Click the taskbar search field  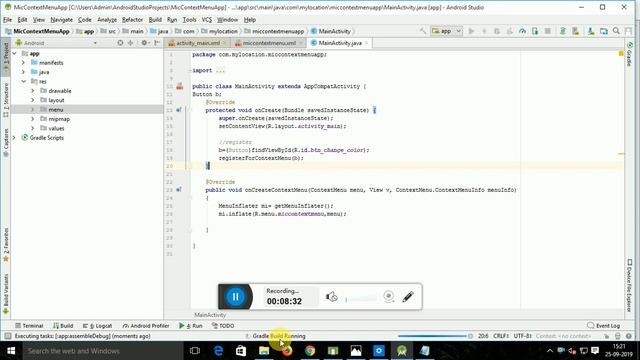click(102, 351)
